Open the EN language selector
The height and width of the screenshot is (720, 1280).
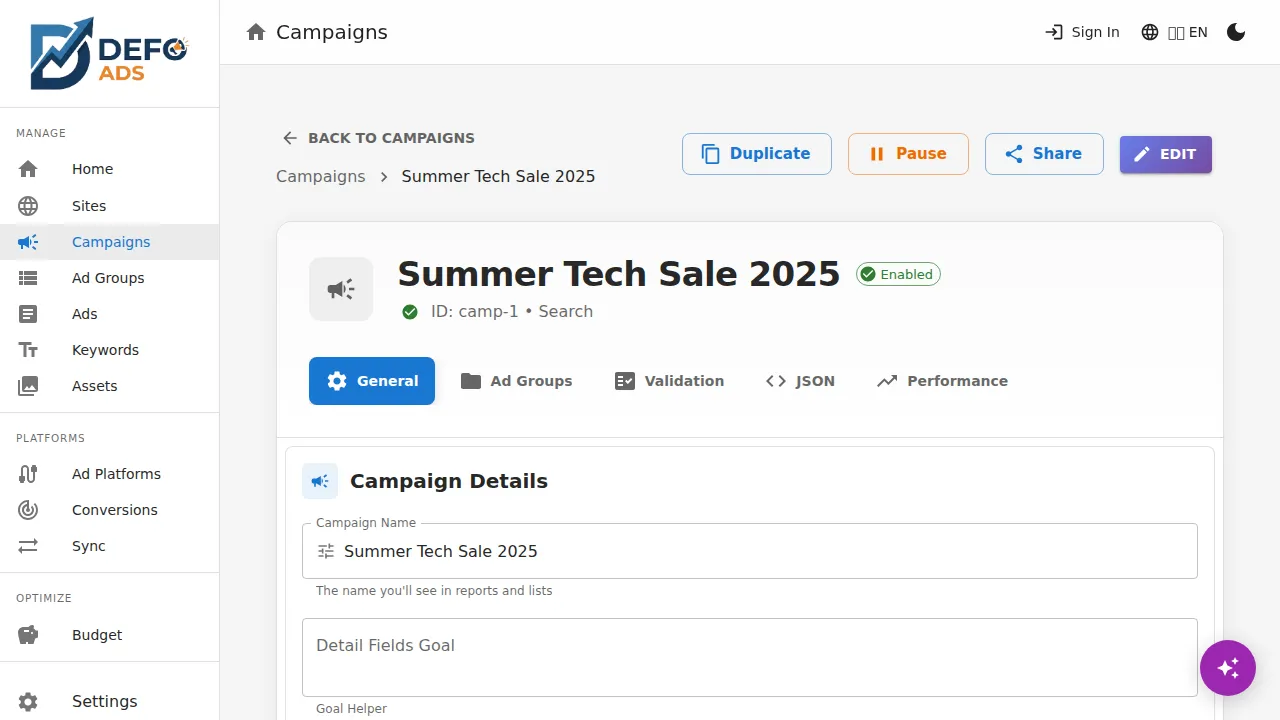(1174, 32)
